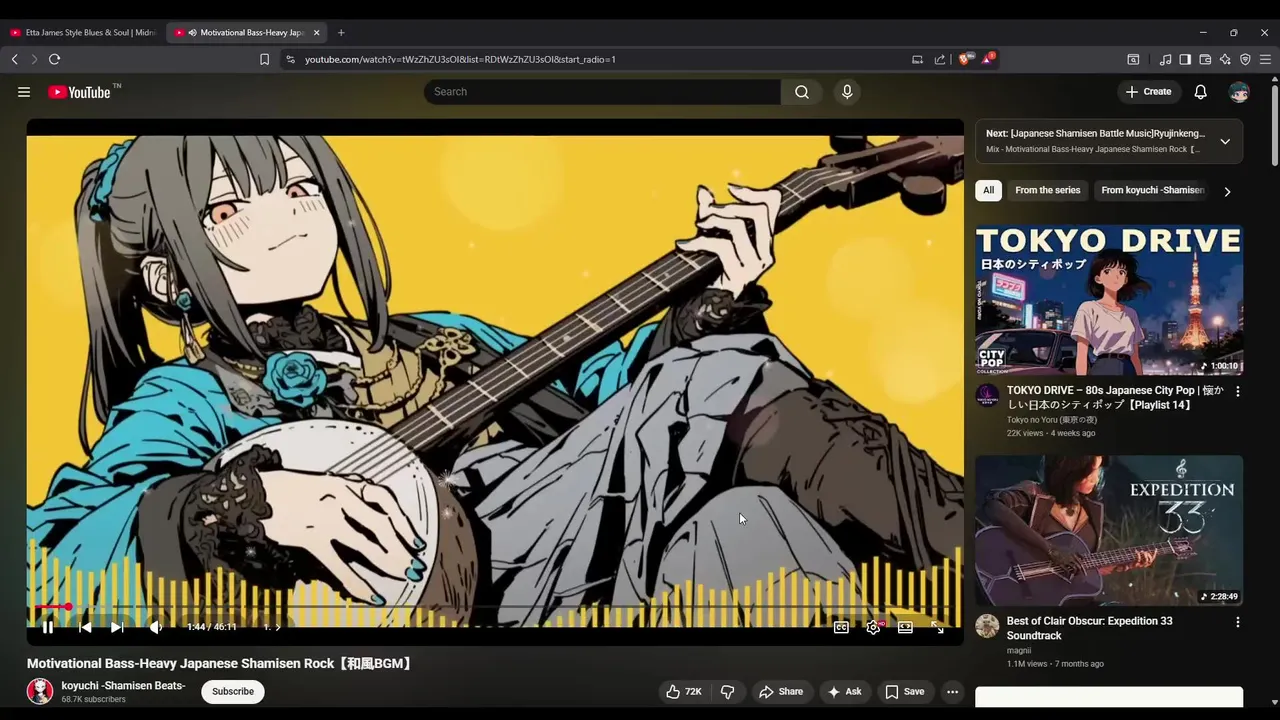This screenshot has height=720, width=1280.
Task: Open magnii channel avatar
Action: point(987,626)
